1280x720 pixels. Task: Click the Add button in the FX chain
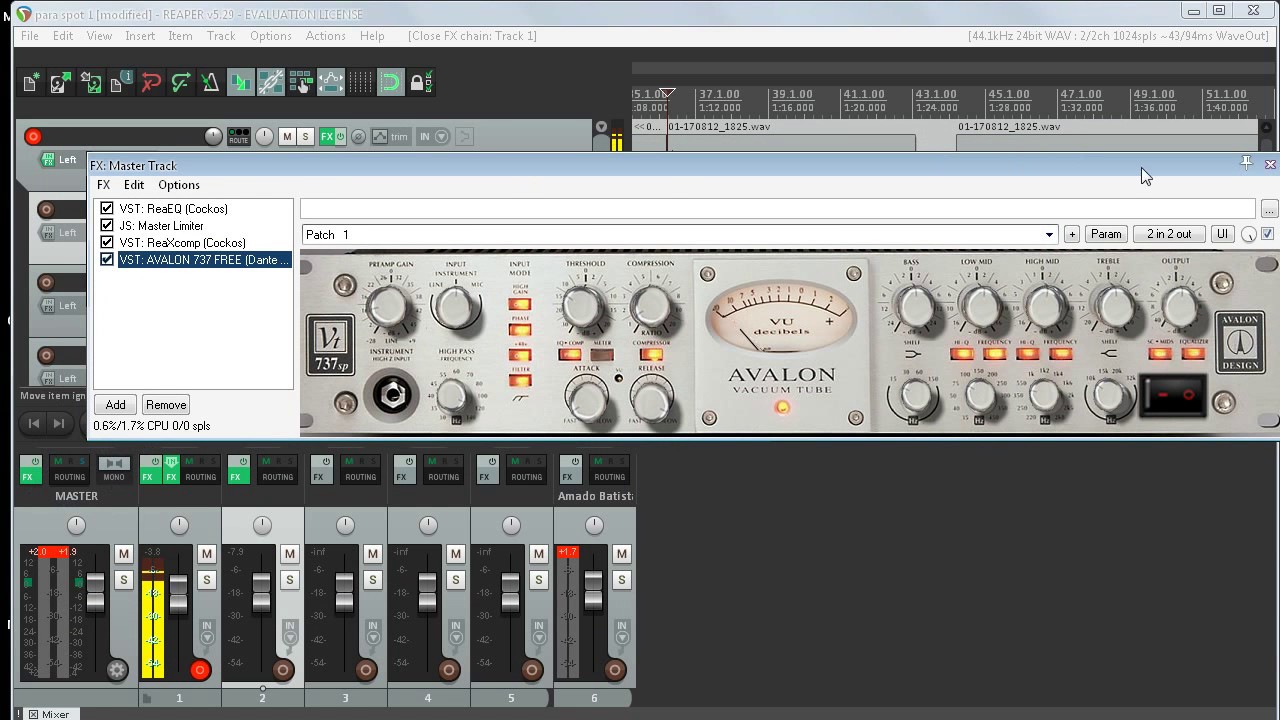coord(116,405)
